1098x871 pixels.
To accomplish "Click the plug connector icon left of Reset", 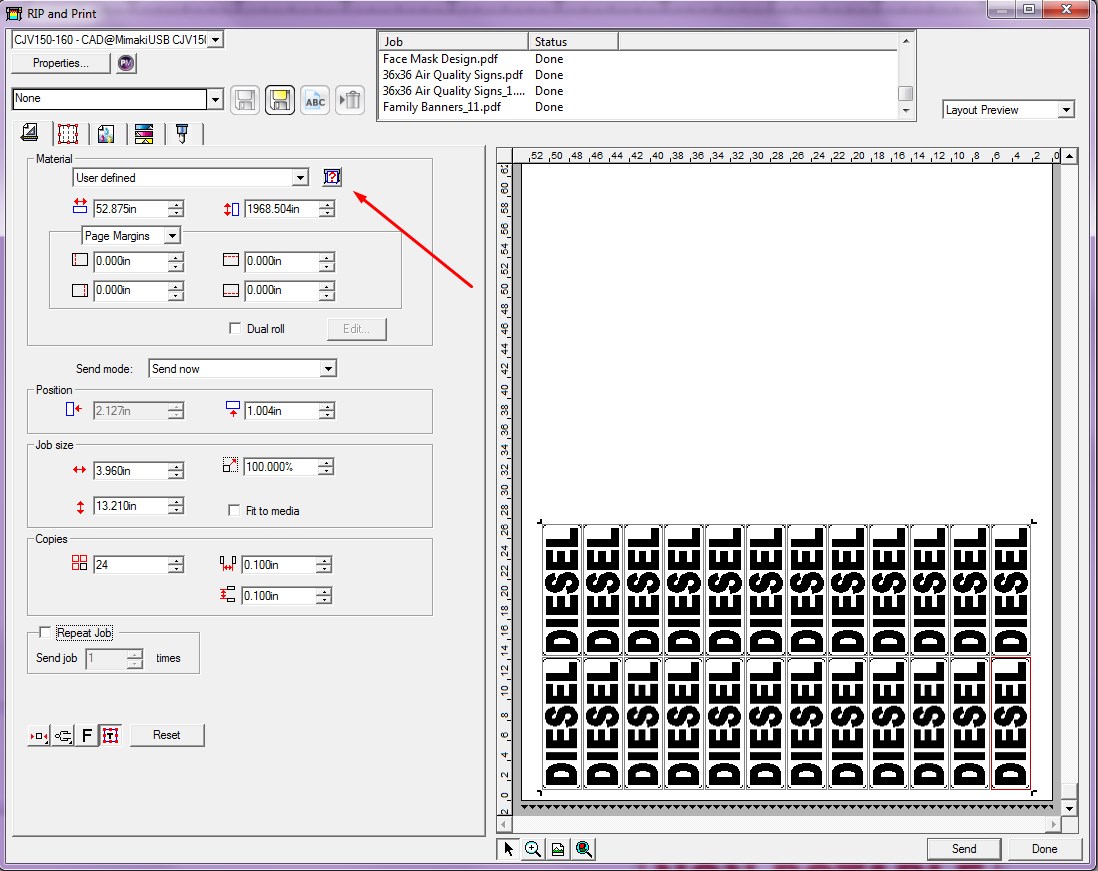I will pos(63,735).
